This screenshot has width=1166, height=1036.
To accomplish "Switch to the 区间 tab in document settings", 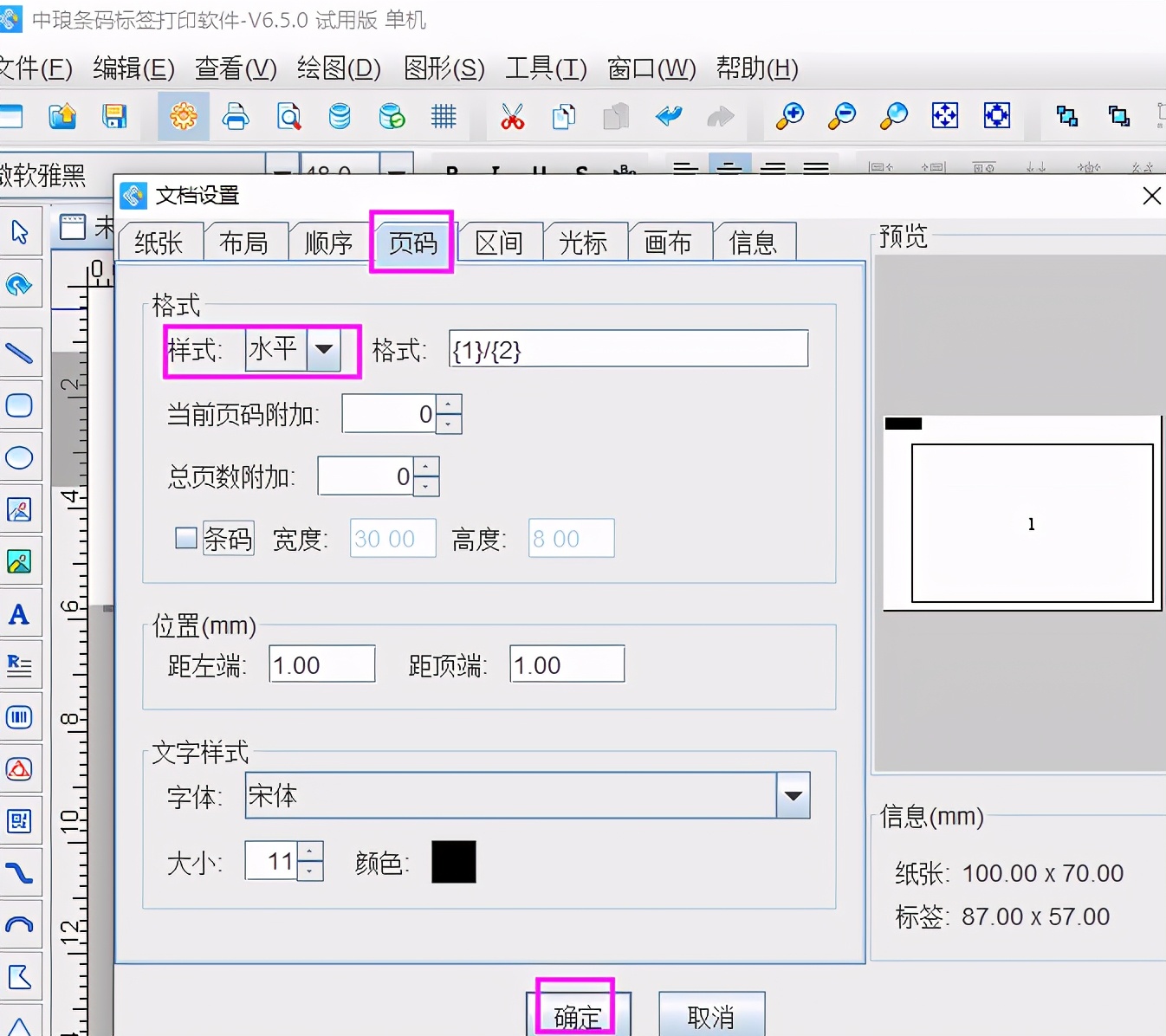I will pyautogui.click(x=499, y=243).
